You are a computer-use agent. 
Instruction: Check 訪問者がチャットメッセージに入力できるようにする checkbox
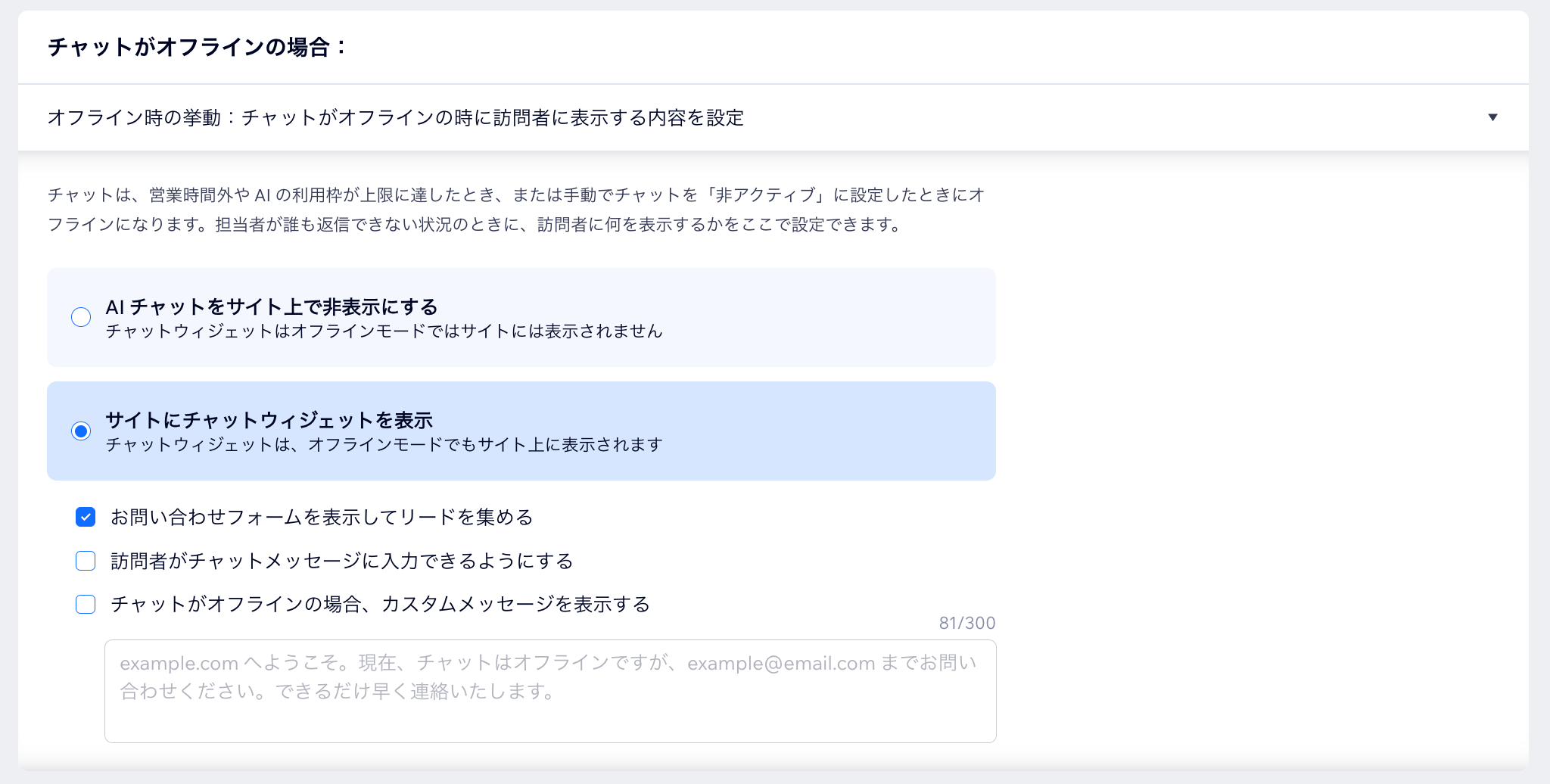(x=86, y=561)
